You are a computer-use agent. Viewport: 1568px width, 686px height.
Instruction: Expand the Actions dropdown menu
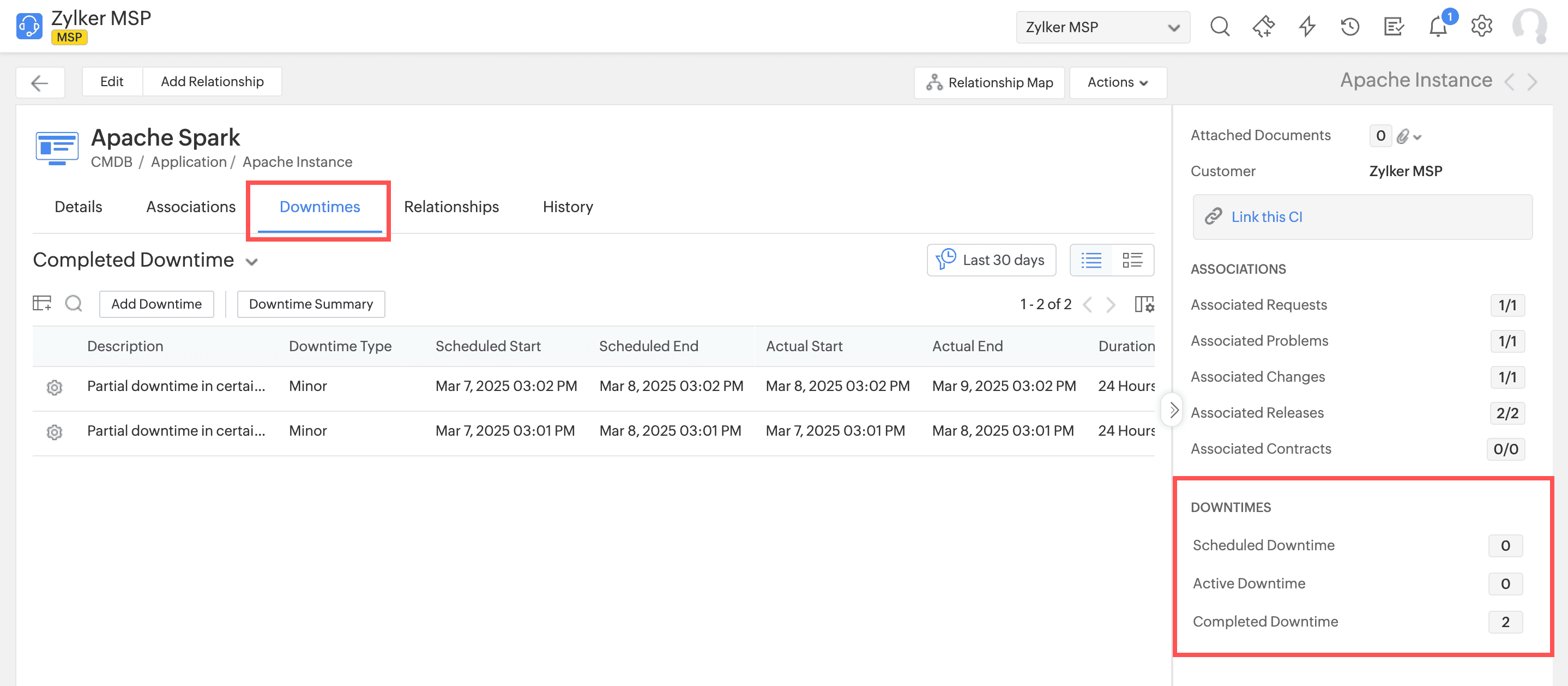point(1118,83)
